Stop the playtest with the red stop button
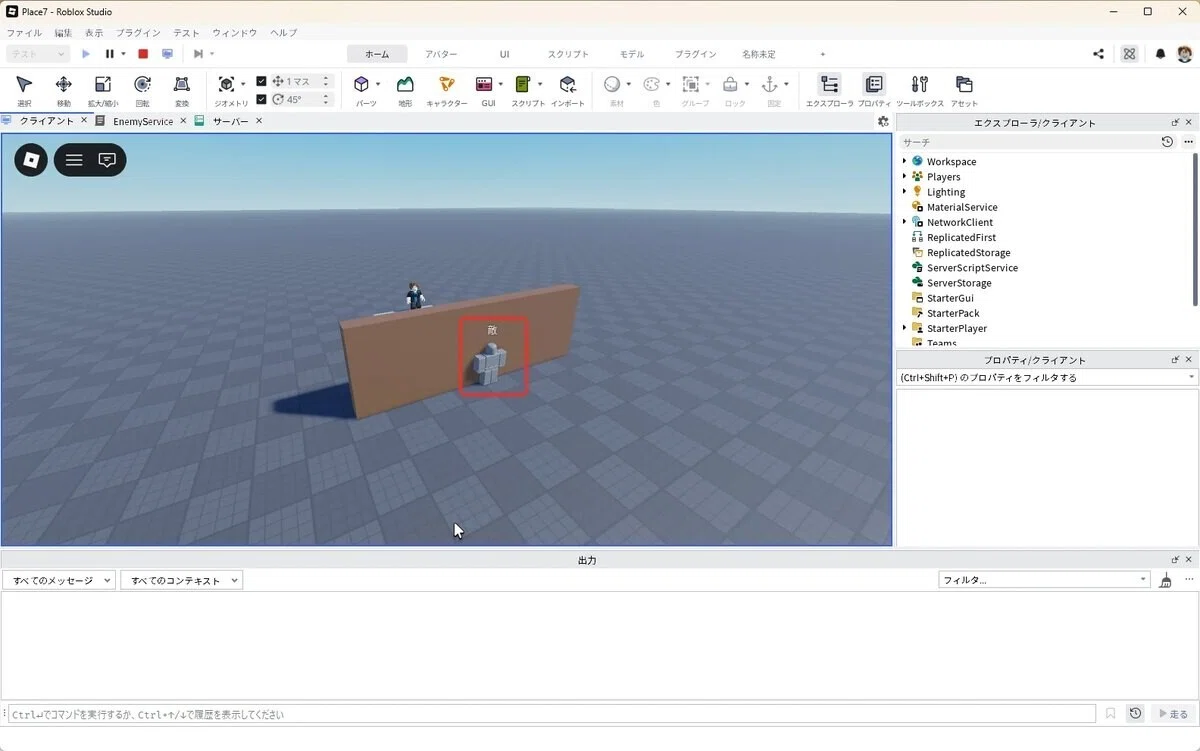Viewport: 1200px width, 751px height. [x=143, y=54]
